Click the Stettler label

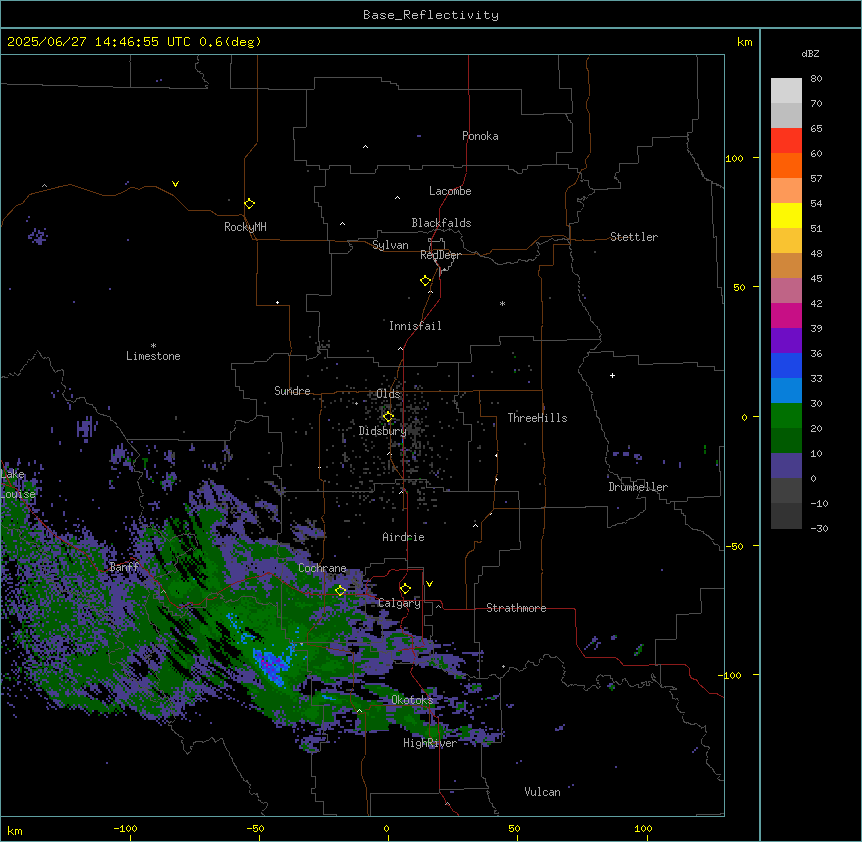[x=634, y=237]
